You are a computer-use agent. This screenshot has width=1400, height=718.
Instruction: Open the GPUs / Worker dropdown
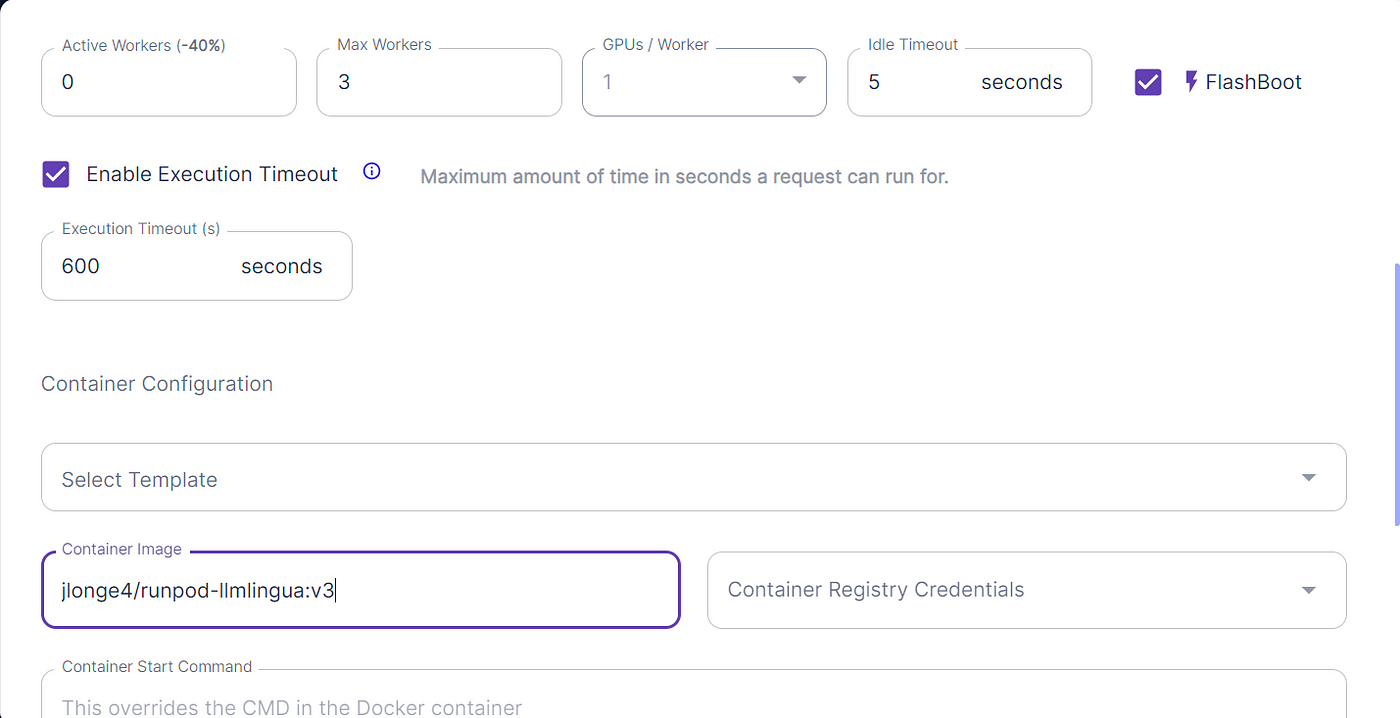(704, 82)
